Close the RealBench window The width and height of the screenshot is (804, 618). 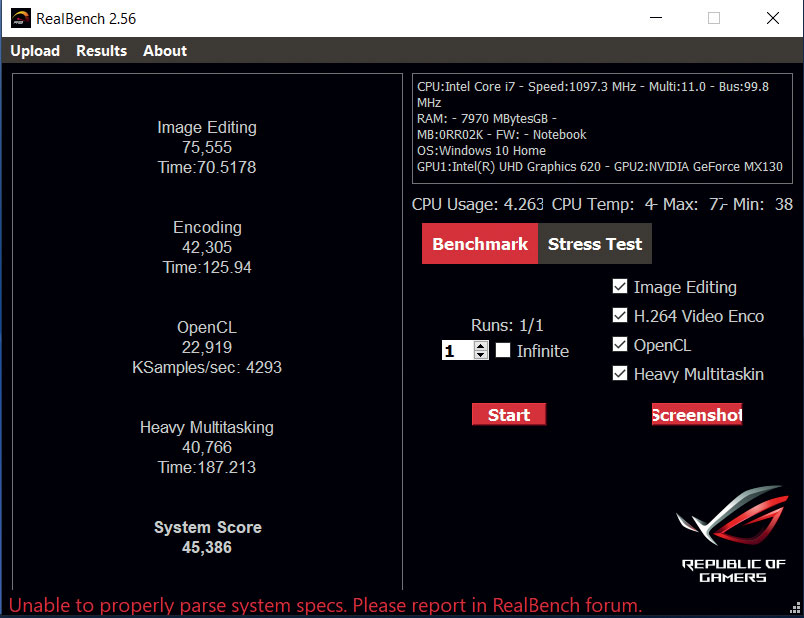(773, 18)
